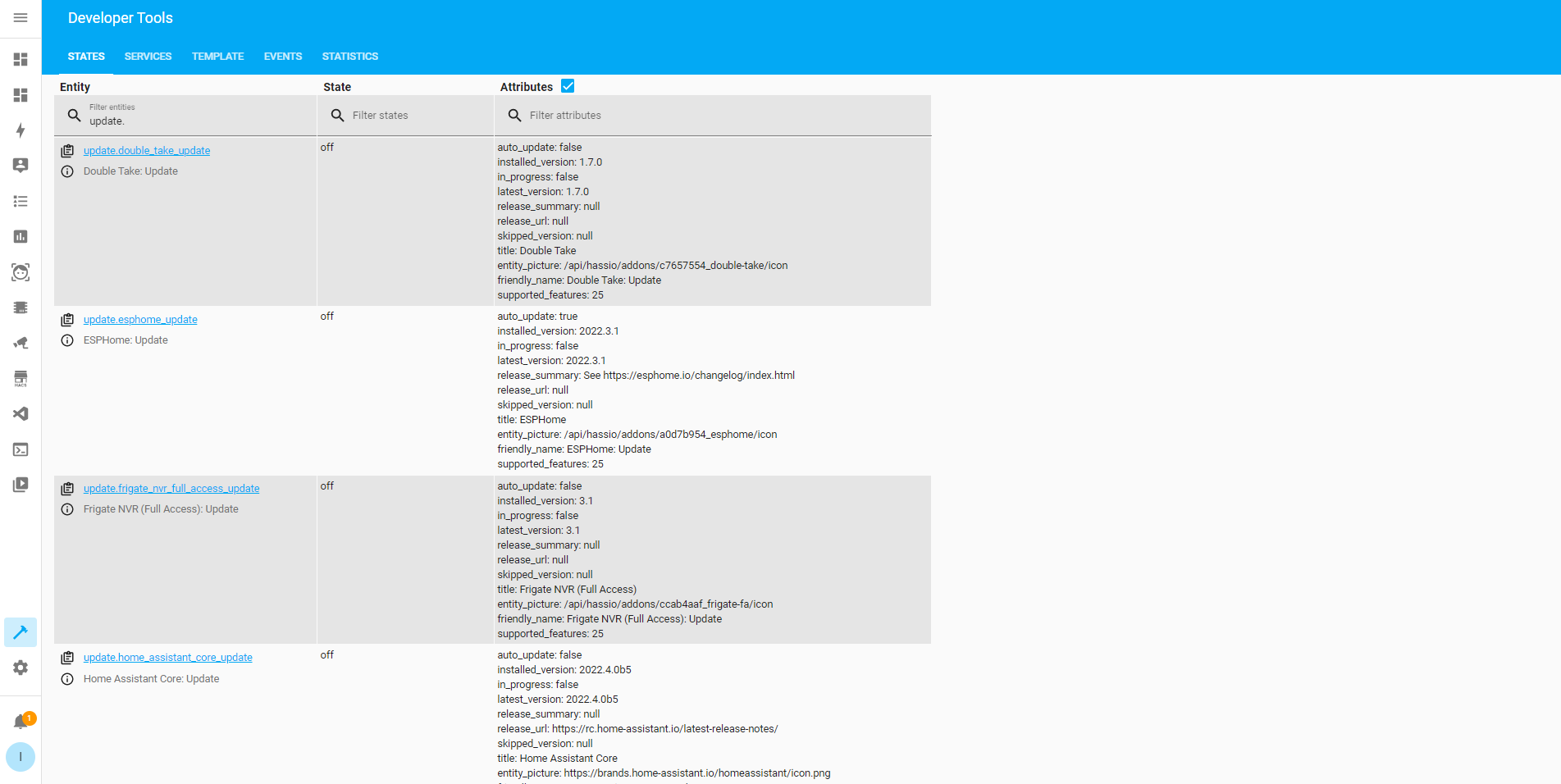The image size is (1561, 784).
Task: Select the ESPHome 'auto_update: true' attribute
Action: 537,317
